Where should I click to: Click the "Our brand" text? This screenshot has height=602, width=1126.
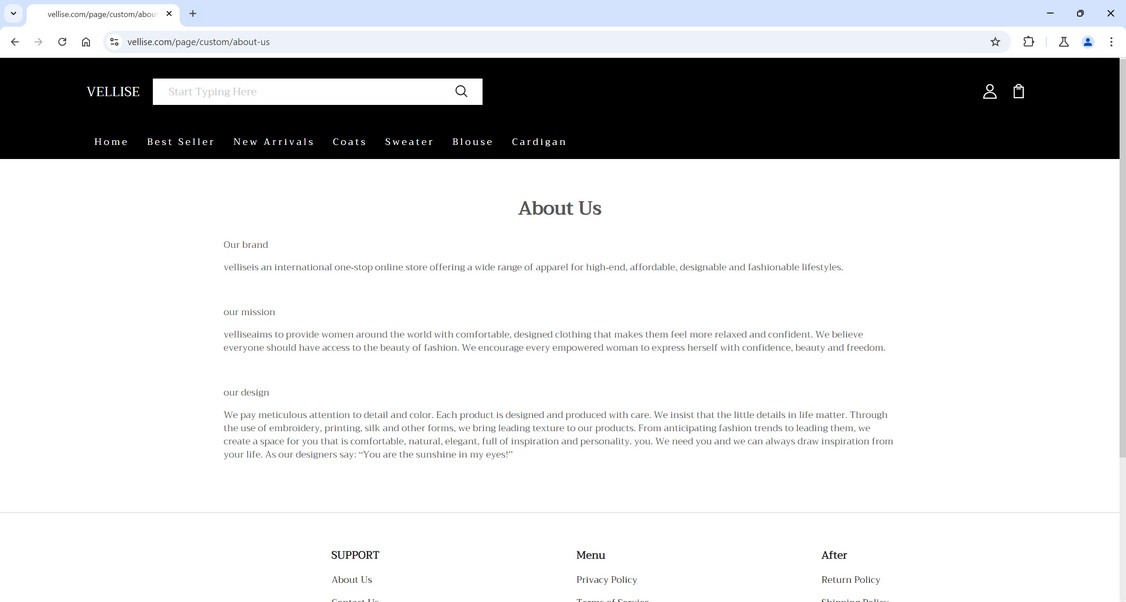246,244
